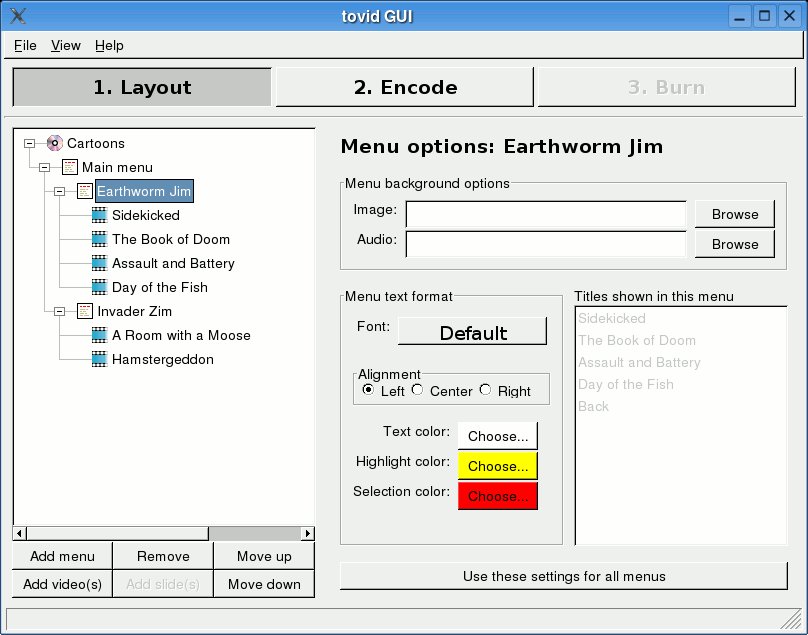Click the Hamstergeddon film icon
The image size is (808, 635).
click(99, 359)
